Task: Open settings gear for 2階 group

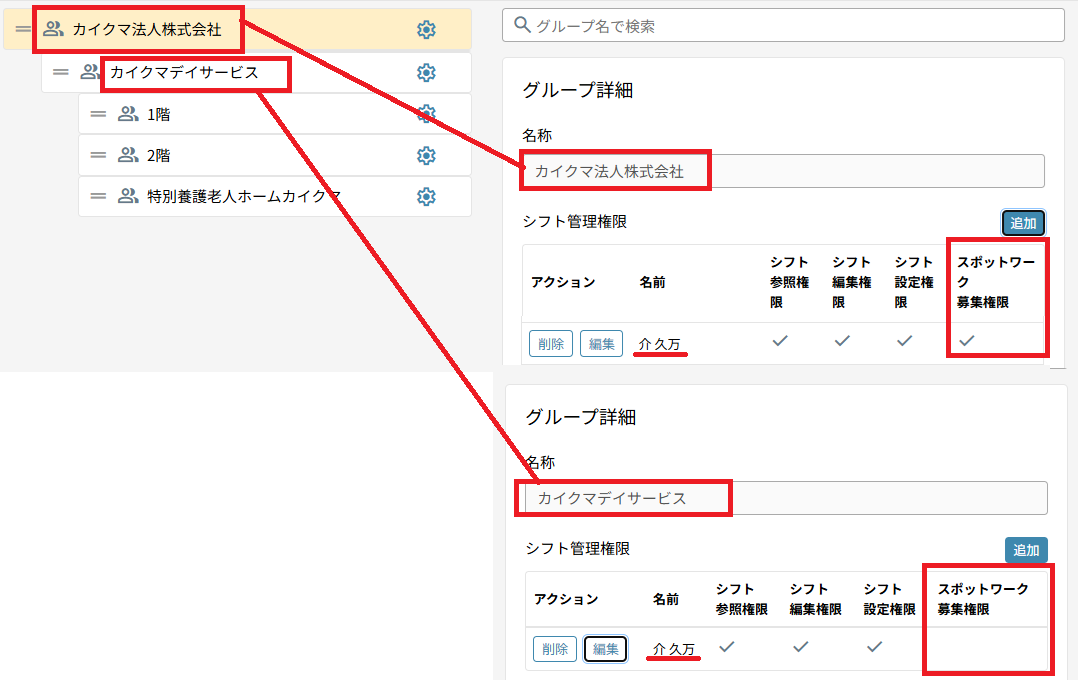Action: point(426,155)
